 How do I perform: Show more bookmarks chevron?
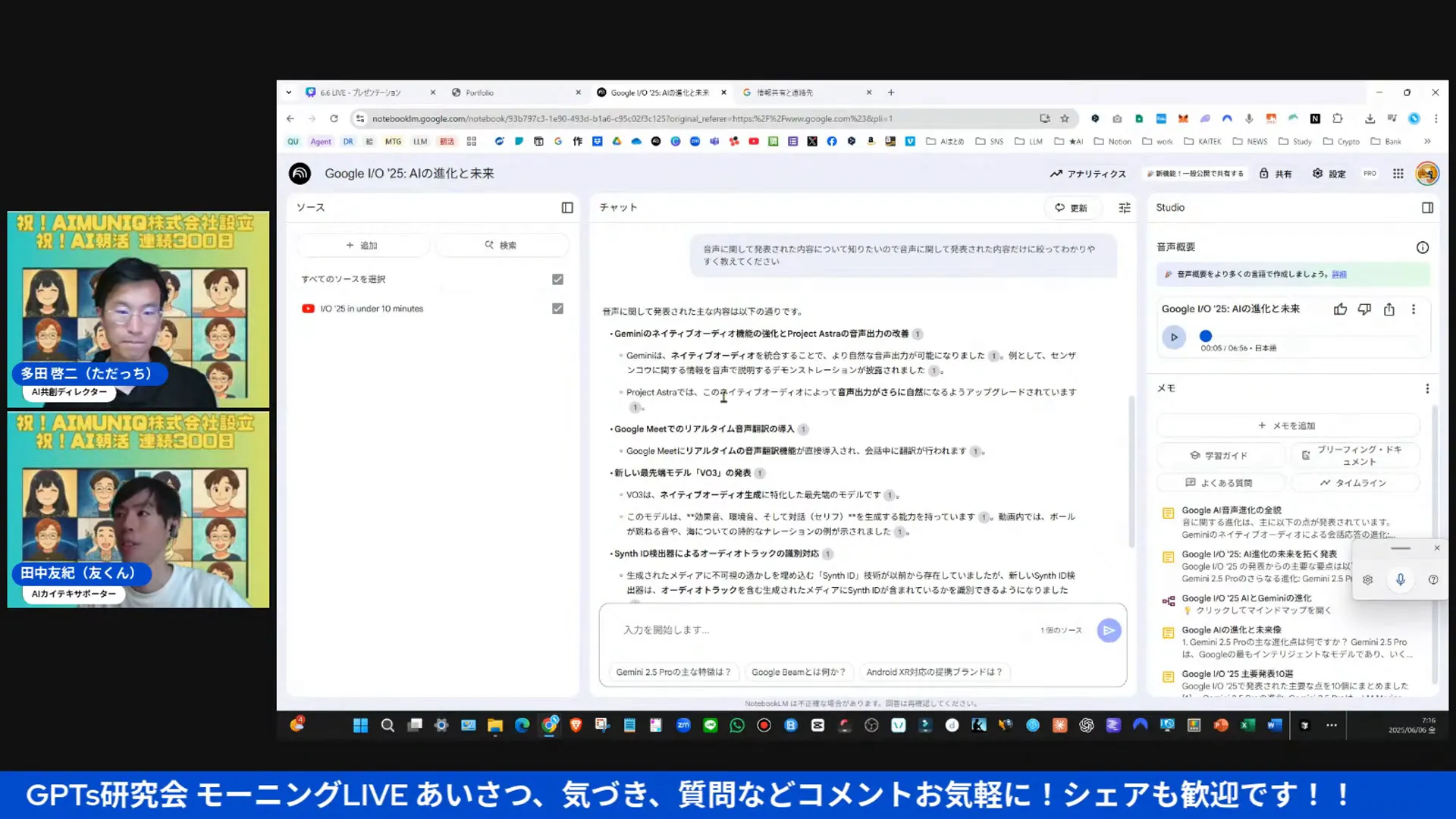point(1427,142)
